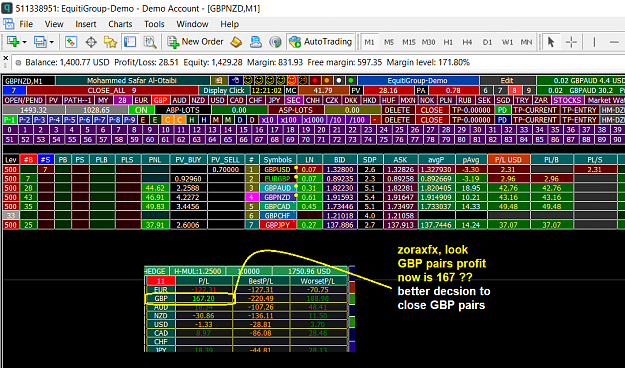625x368 pixels.
Task: Click the Display Click button
Action: point(223,91)
